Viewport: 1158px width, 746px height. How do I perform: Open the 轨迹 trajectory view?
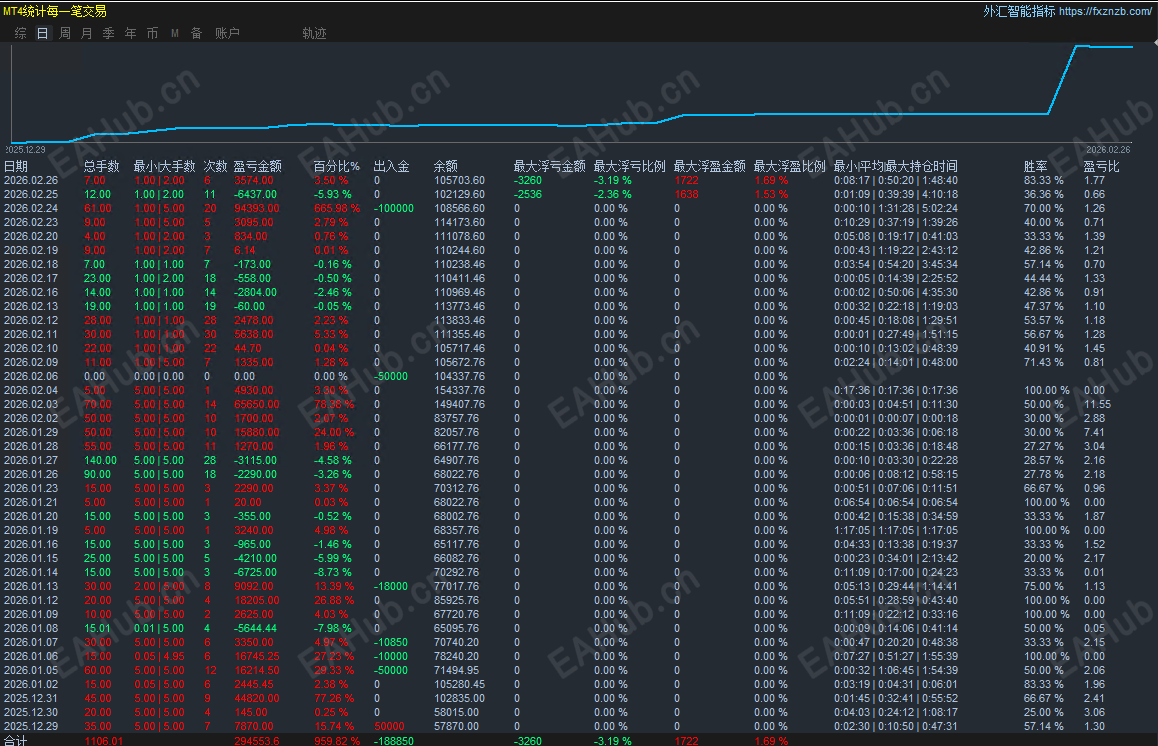(315, 33)
